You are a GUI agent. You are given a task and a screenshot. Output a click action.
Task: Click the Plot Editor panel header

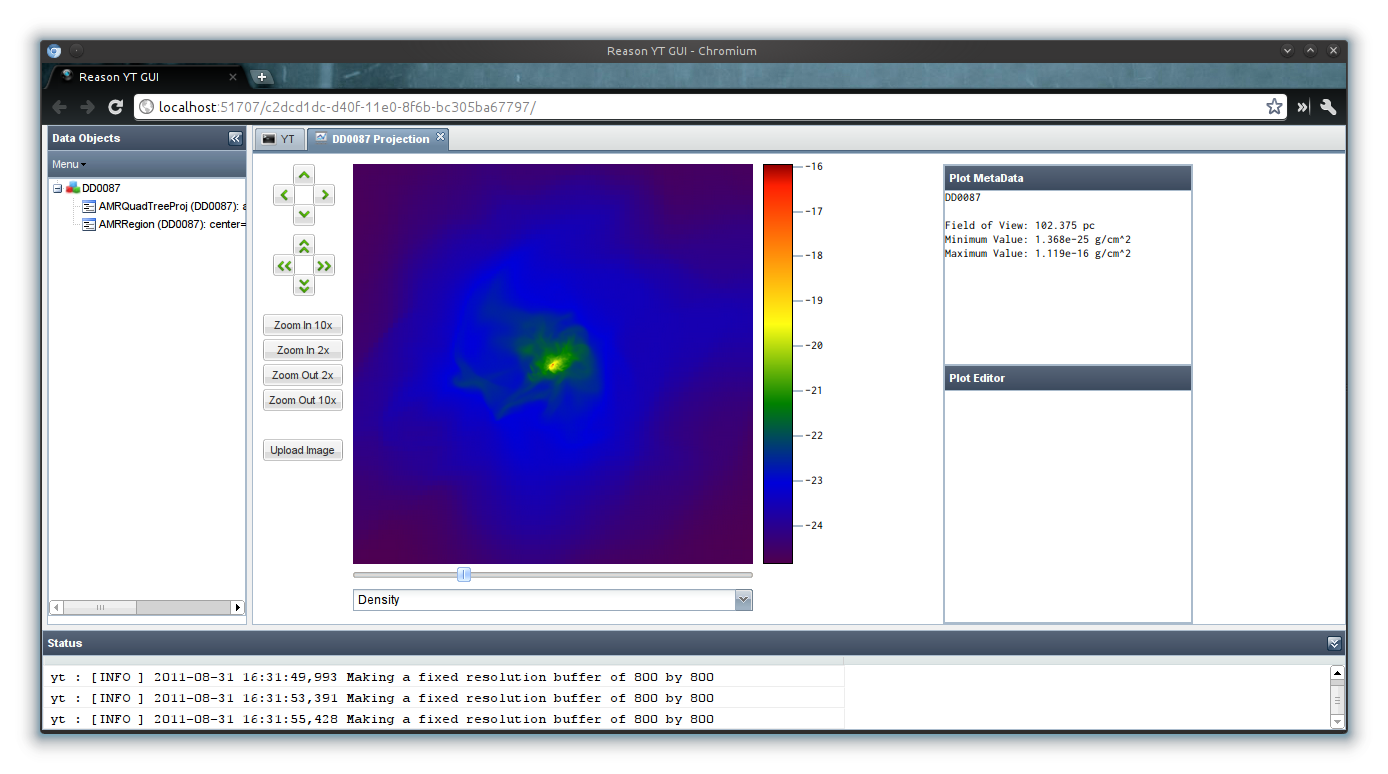[x=1068, y=378]
